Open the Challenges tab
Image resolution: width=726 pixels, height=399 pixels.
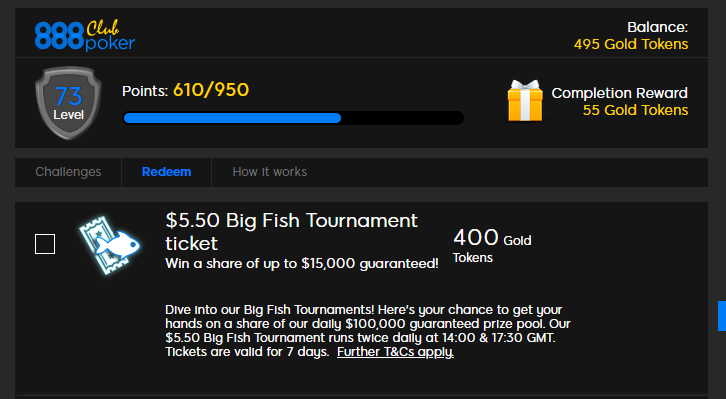68,172
